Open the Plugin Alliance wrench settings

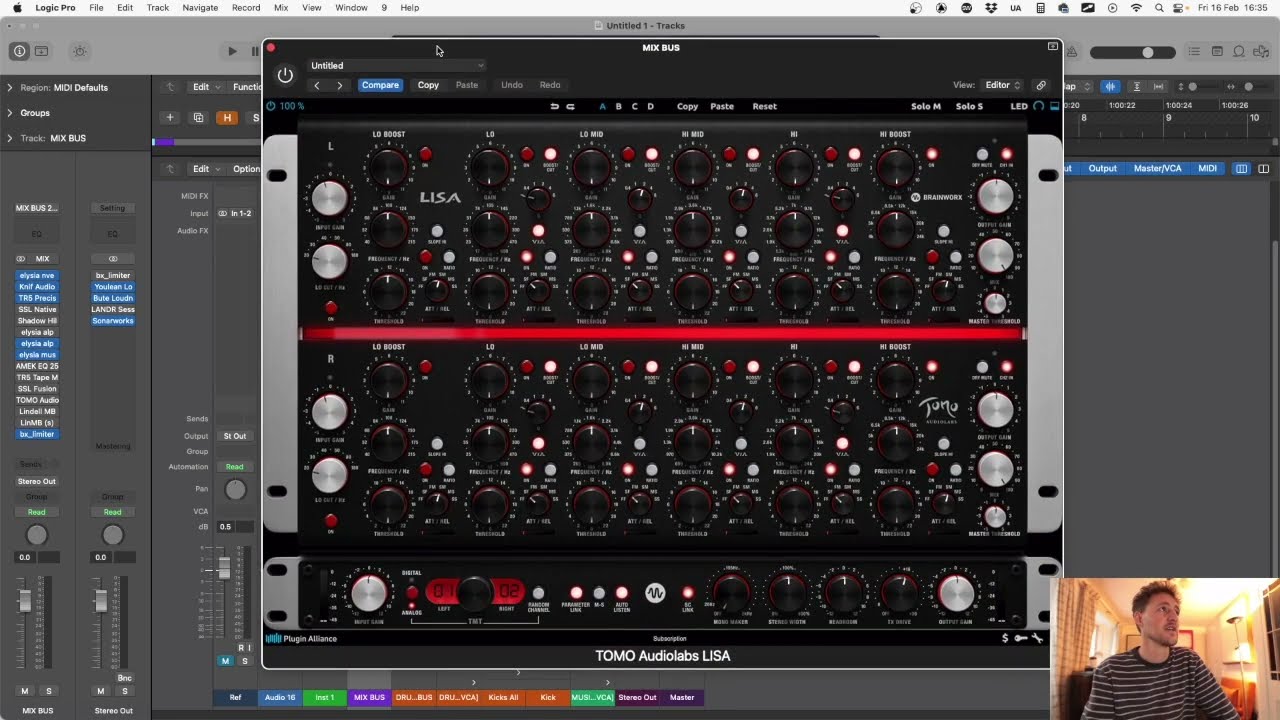[1037, 638]
